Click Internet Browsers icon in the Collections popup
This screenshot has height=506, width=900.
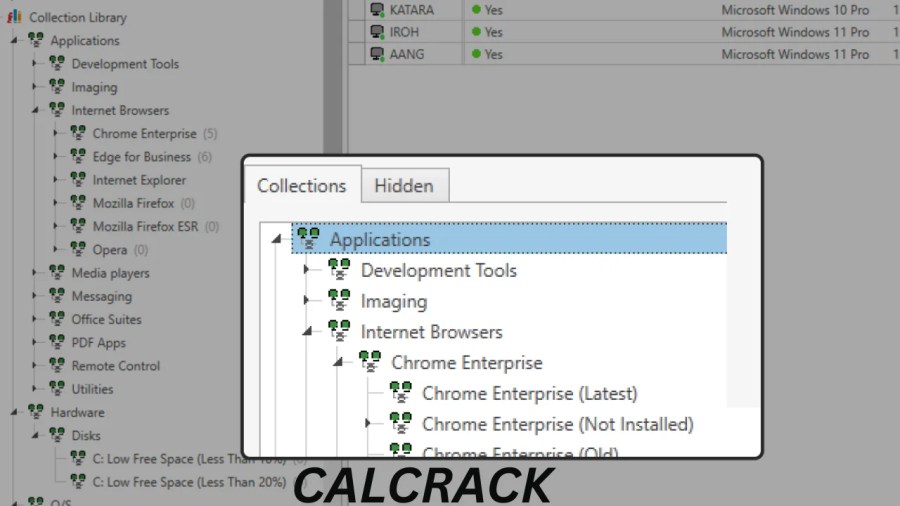[339, 331]
